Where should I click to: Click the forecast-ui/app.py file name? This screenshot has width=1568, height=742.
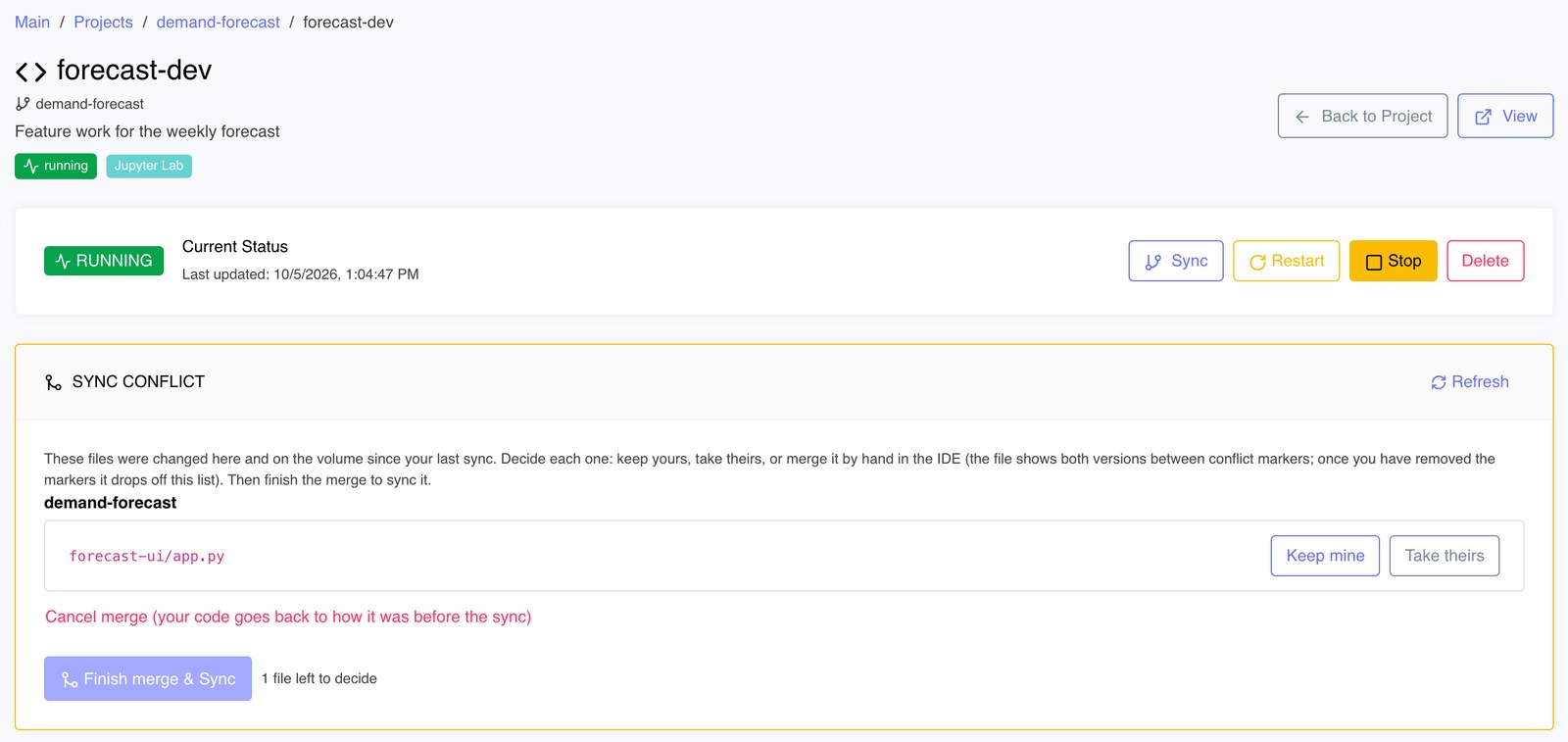[147, 556]
